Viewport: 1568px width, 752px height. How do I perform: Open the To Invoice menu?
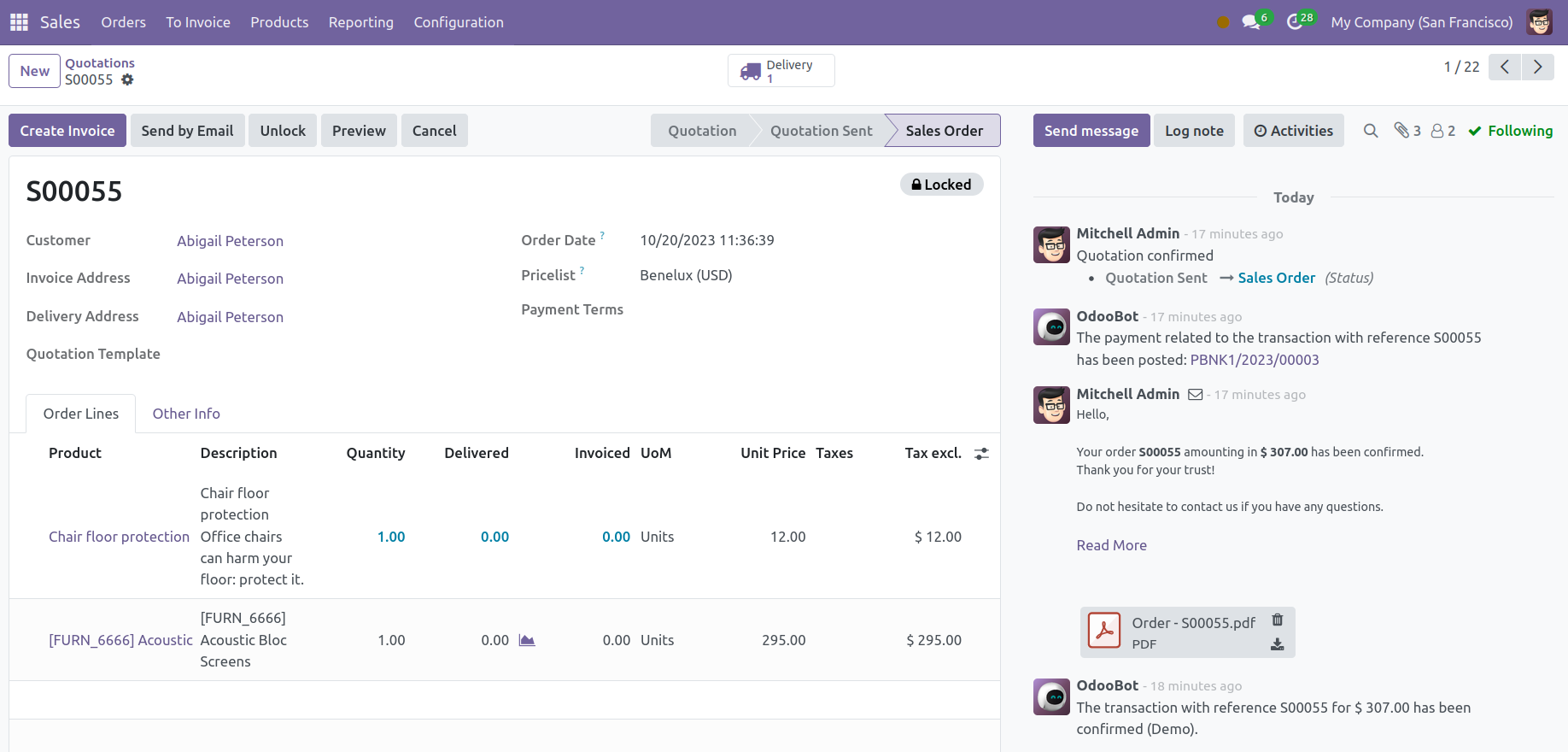[198, 22]
